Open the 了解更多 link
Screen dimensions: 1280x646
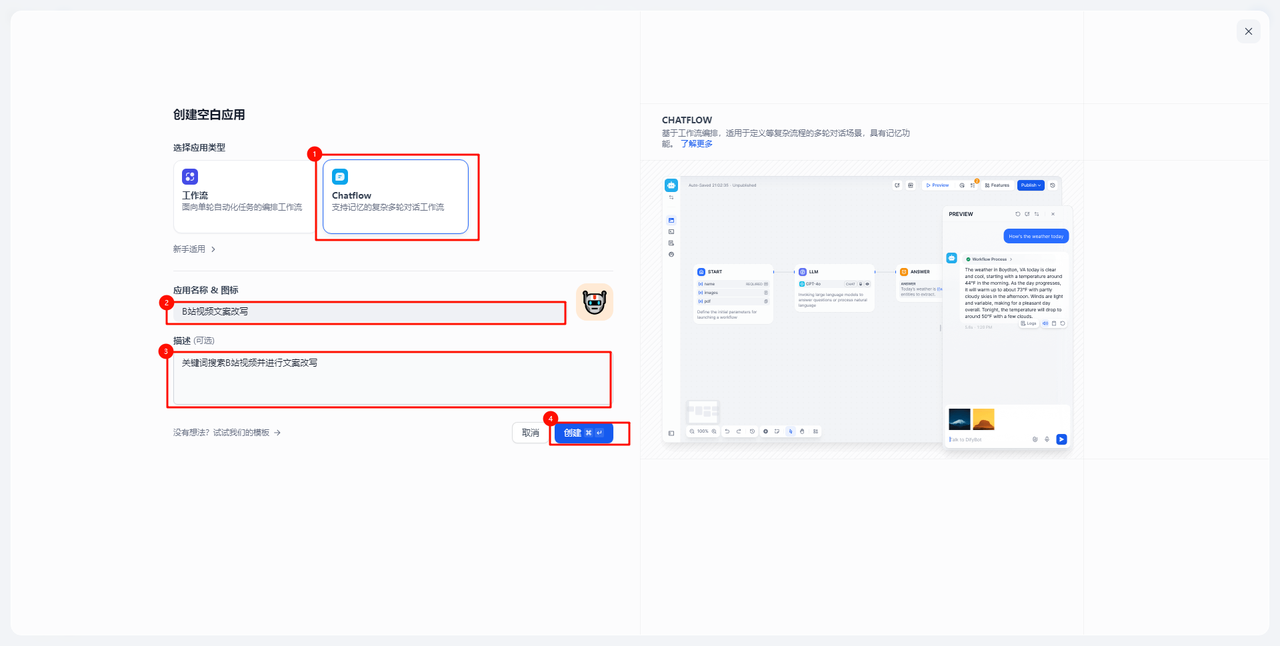coord(697,144)
